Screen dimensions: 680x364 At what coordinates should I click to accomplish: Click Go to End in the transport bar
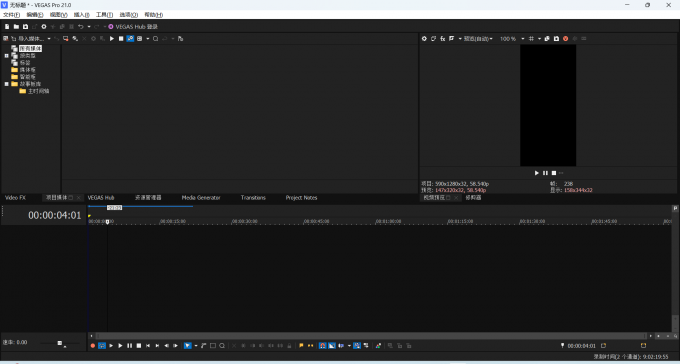point(157,346)
